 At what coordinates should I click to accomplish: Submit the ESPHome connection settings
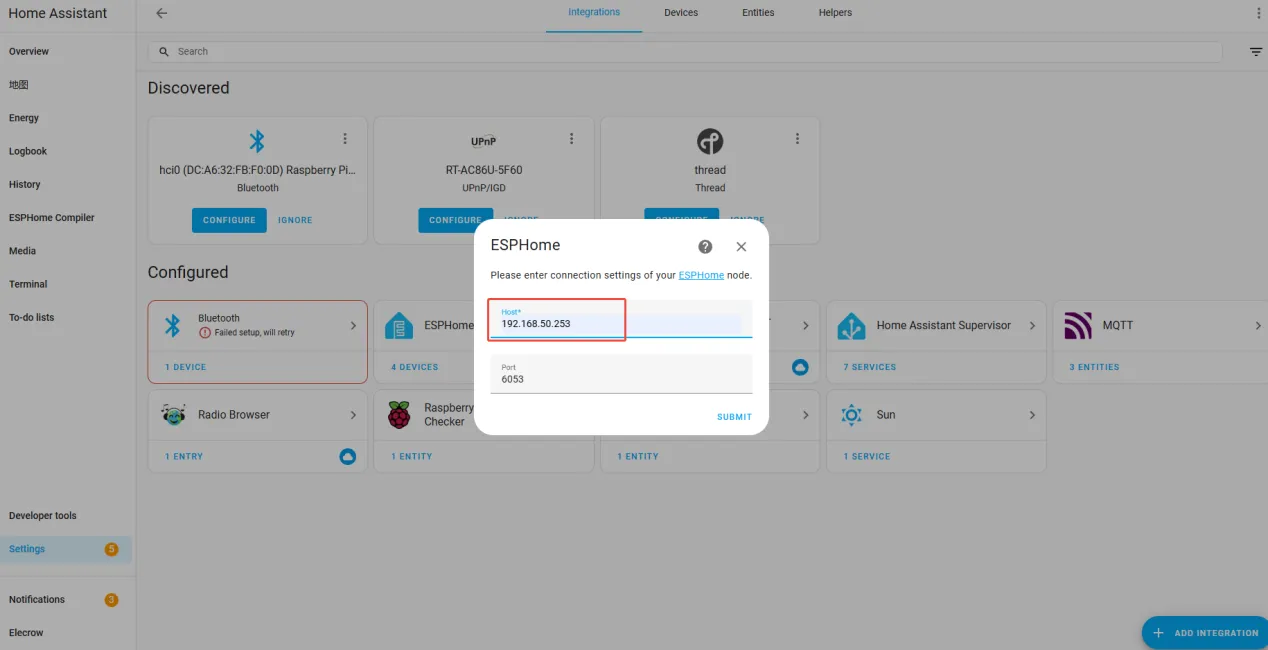pyautogui.click(x=734, y=417)
